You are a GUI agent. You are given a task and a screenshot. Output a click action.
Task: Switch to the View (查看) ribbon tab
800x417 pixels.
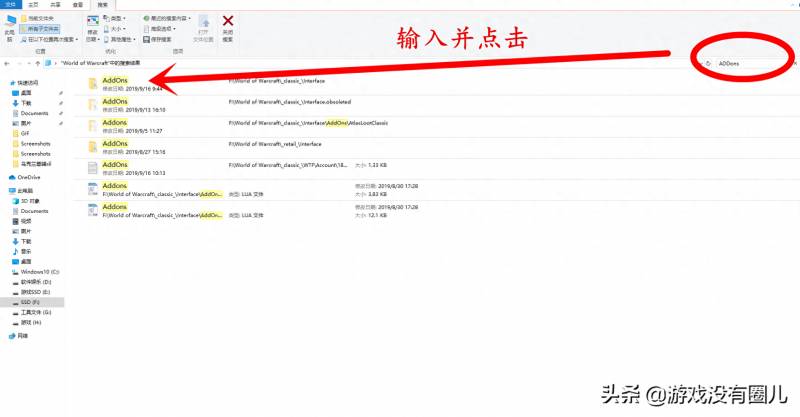(x=78, y=5)
